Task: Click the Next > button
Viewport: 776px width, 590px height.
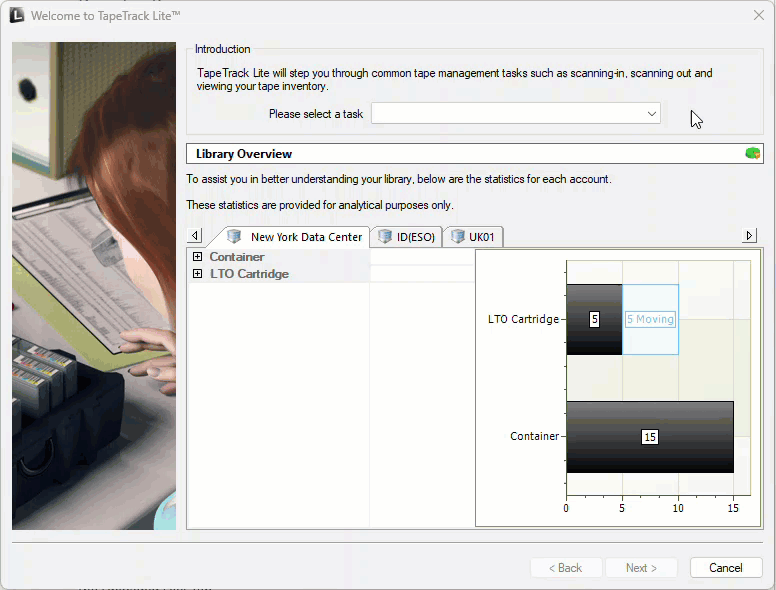Action: point(641,568)
